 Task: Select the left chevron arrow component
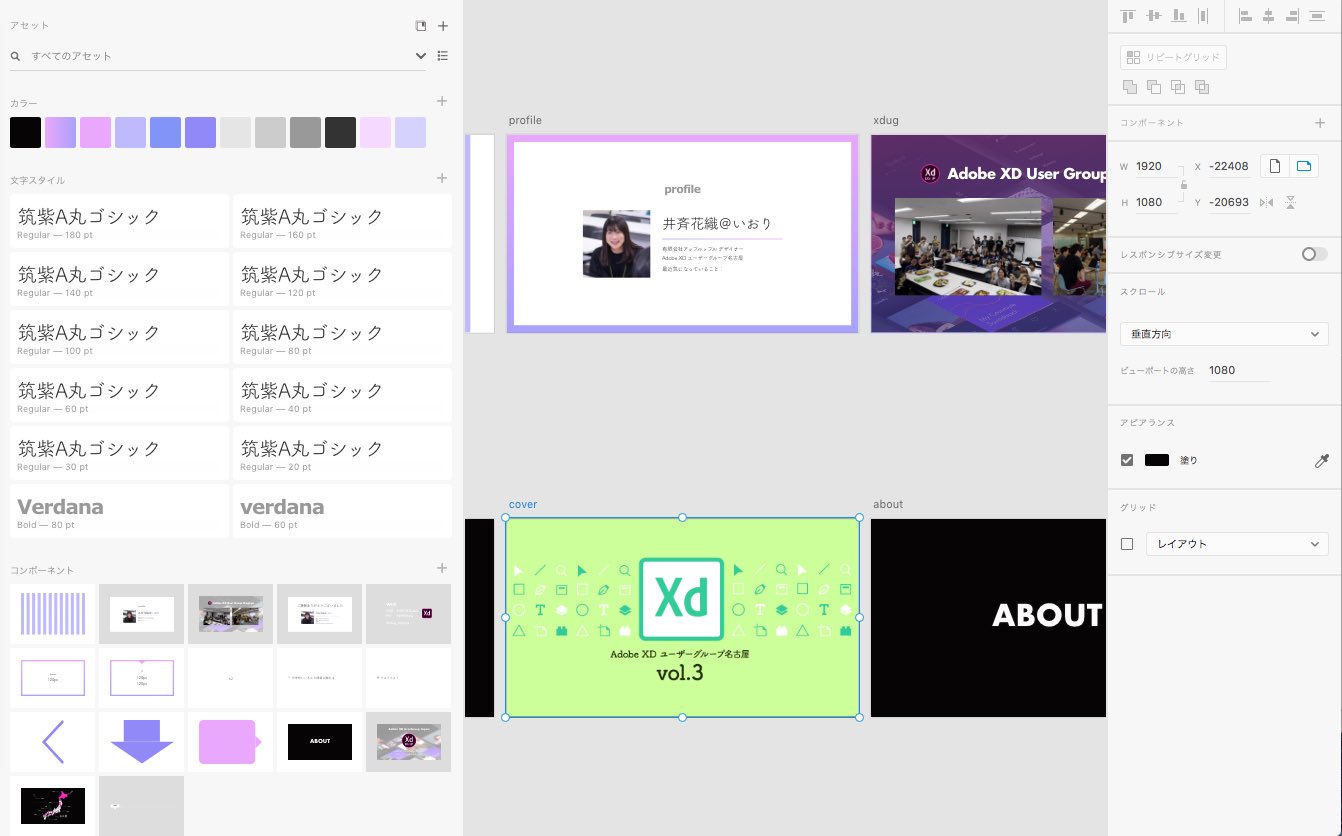coord(52,742)
